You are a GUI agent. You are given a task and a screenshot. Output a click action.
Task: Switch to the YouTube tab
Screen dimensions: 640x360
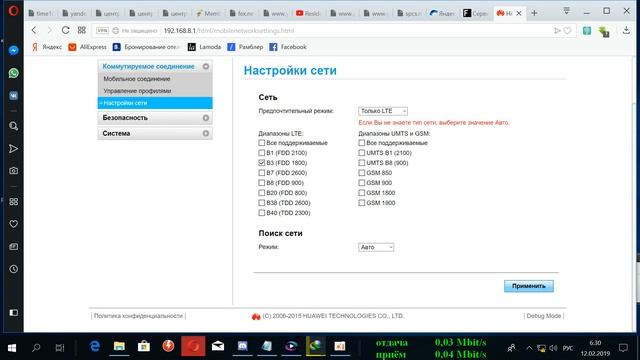308,13
